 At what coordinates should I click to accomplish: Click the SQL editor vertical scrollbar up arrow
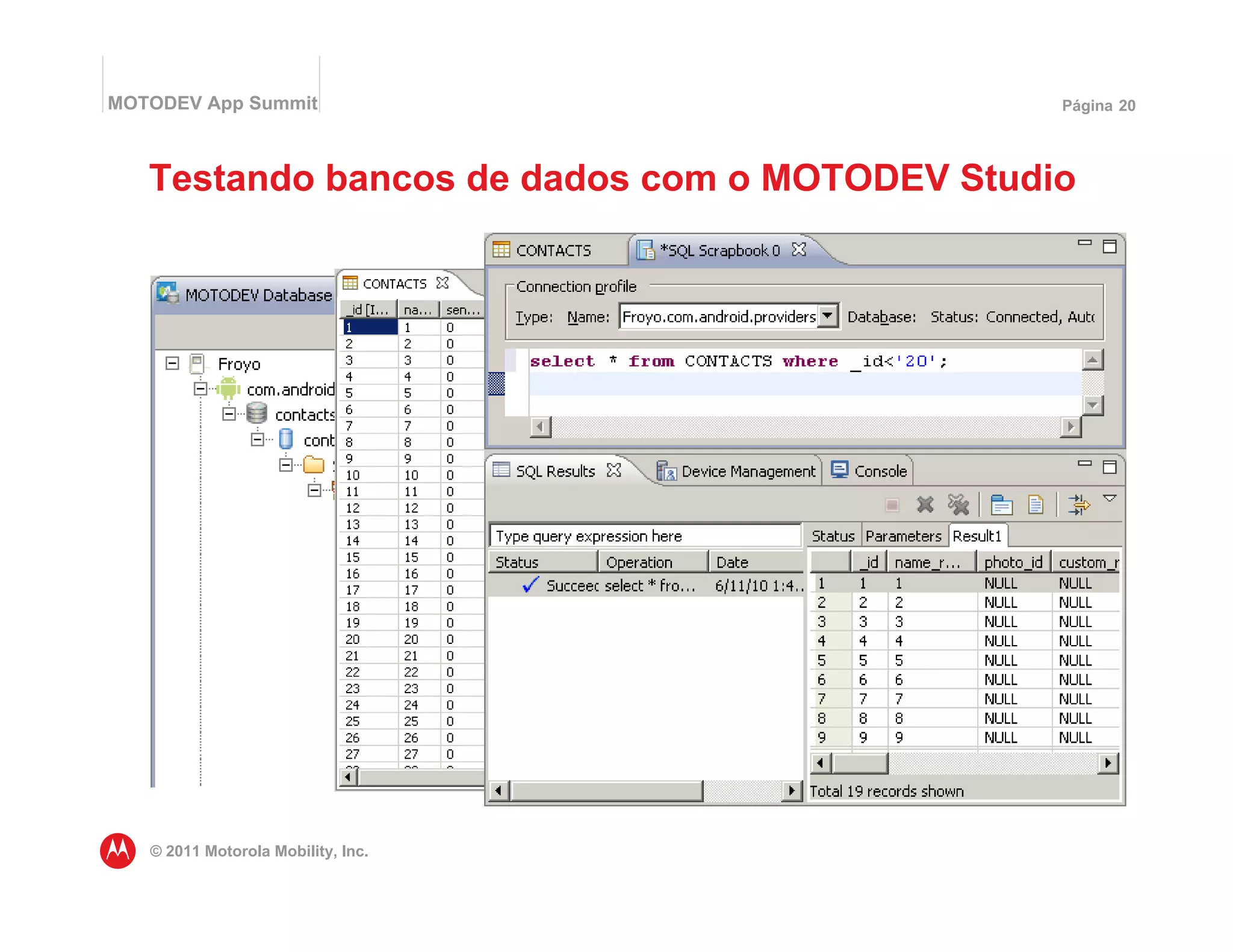click(1092, 360)
